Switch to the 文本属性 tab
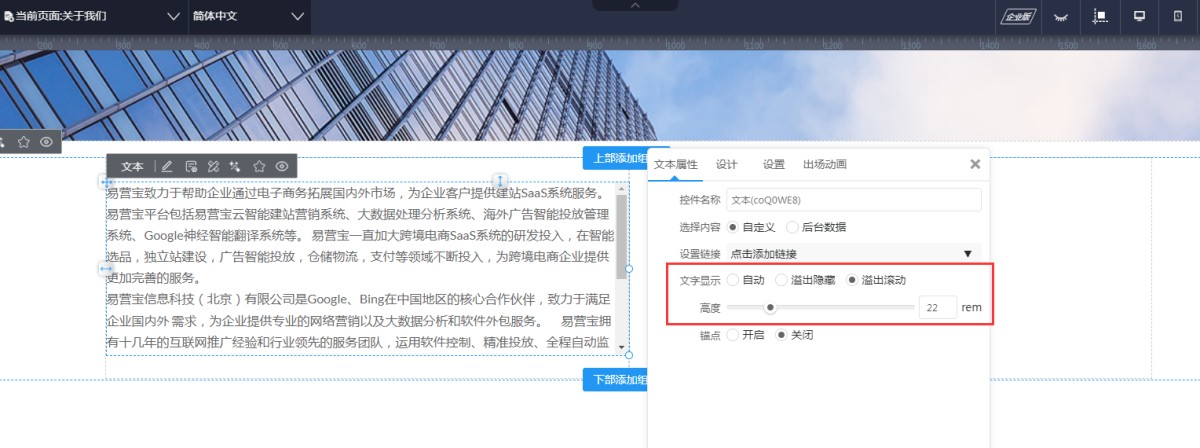Image resolution: width=1200 pixels, height=448 pixels. (676, 165)
